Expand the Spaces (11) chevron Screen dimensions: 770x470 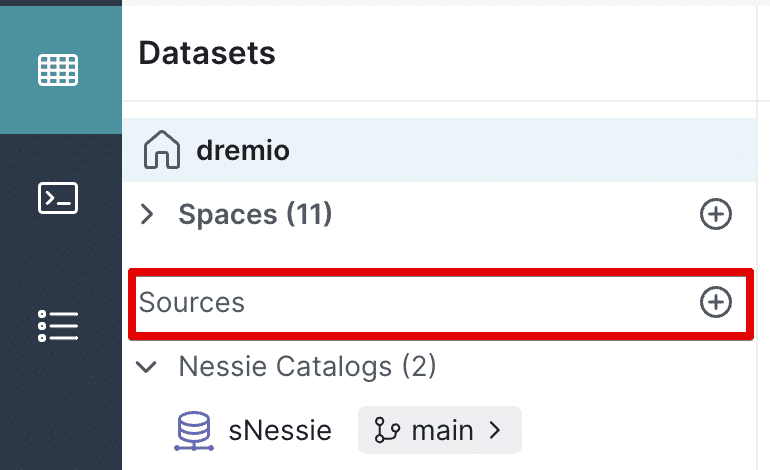pyautogui.click(x=147, y=215)
